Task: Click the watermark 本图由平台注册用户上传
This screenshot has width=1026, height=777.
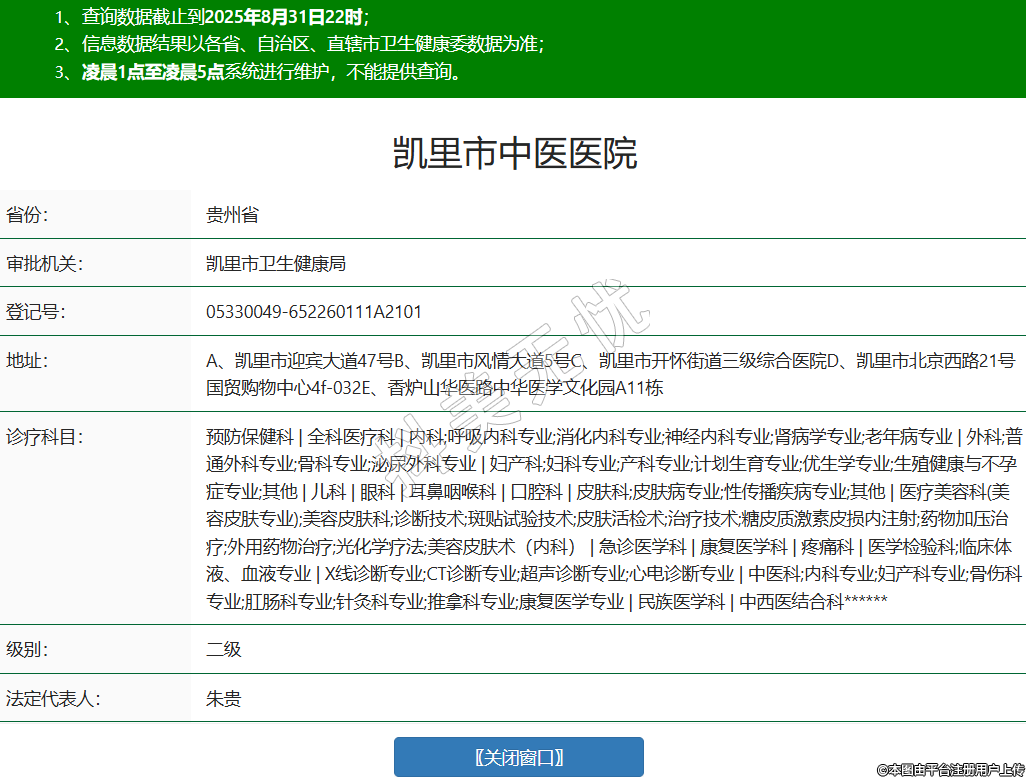Action: point(950,769)
